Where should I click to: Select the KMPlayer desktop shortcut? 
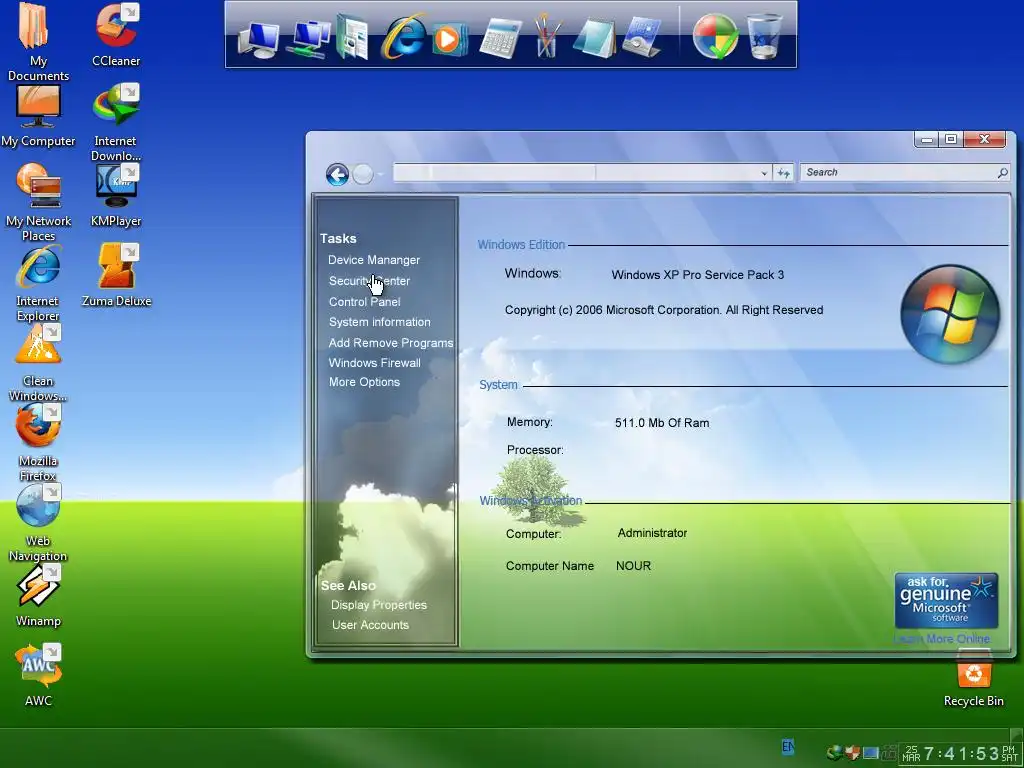[x=116, y=195]
